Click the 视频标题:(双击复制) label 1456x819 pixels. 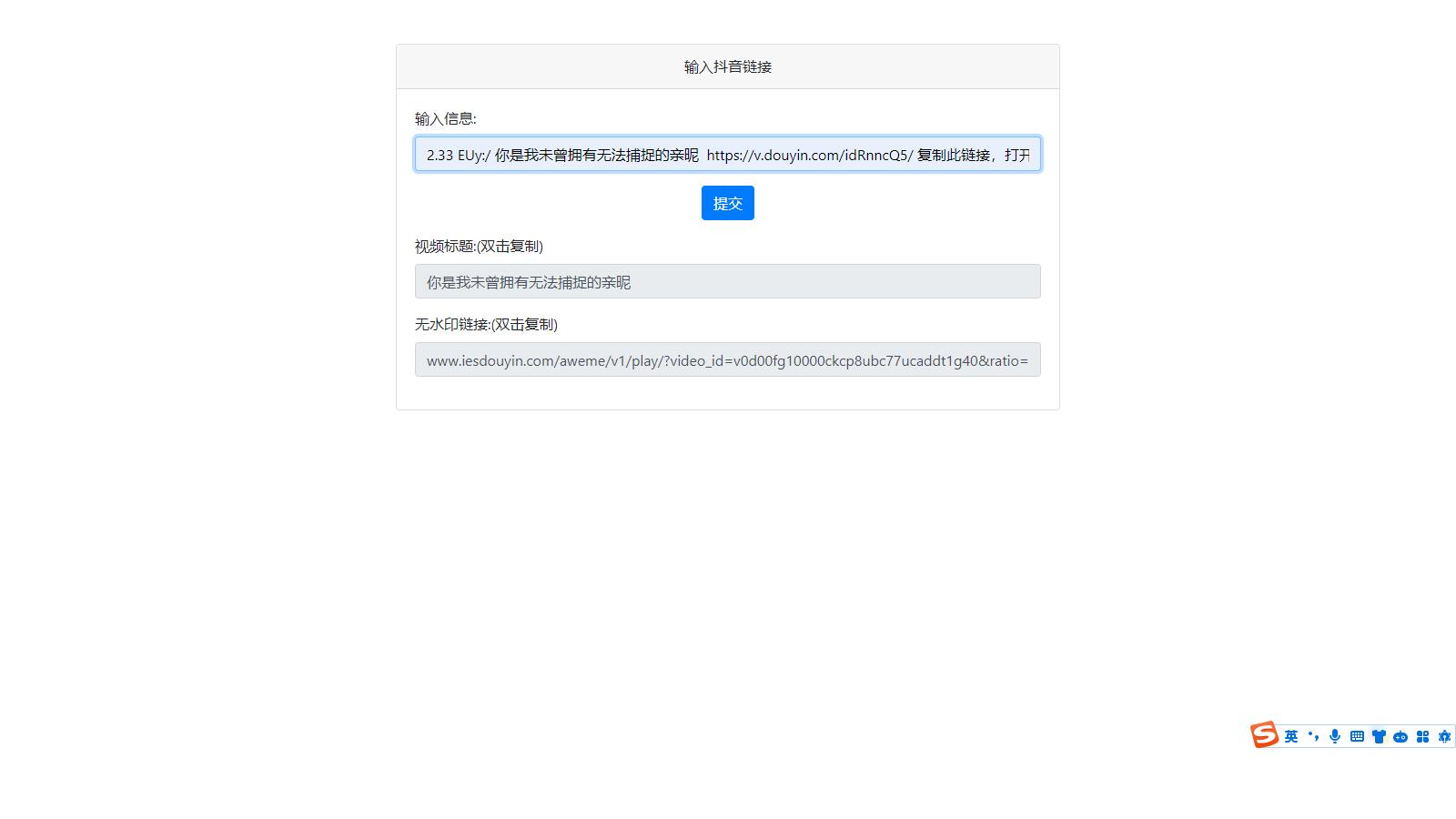pos(479,247)
